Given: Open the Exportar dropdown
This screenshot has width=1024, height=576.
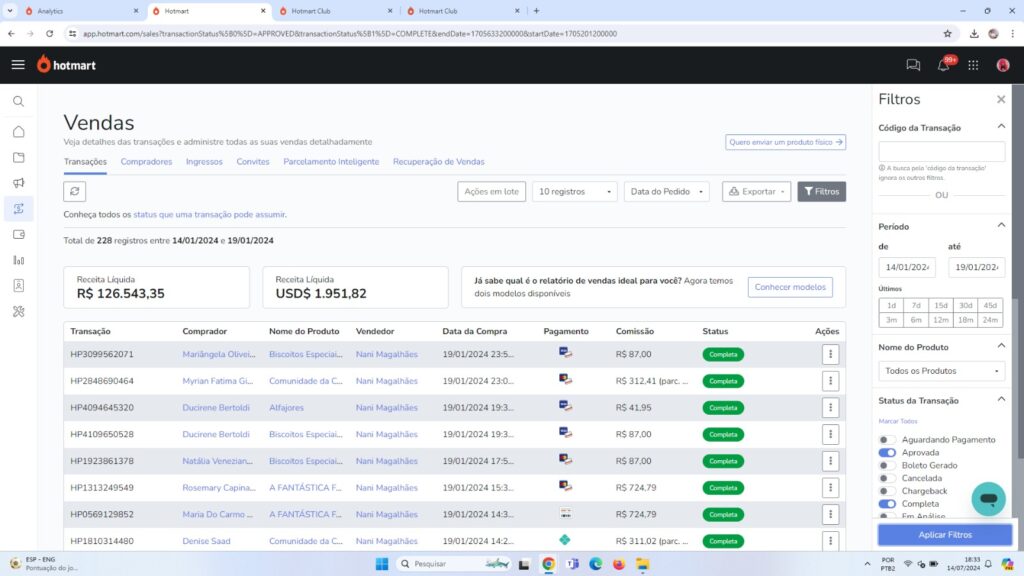Looking at the screenshot, I should 756,191.
